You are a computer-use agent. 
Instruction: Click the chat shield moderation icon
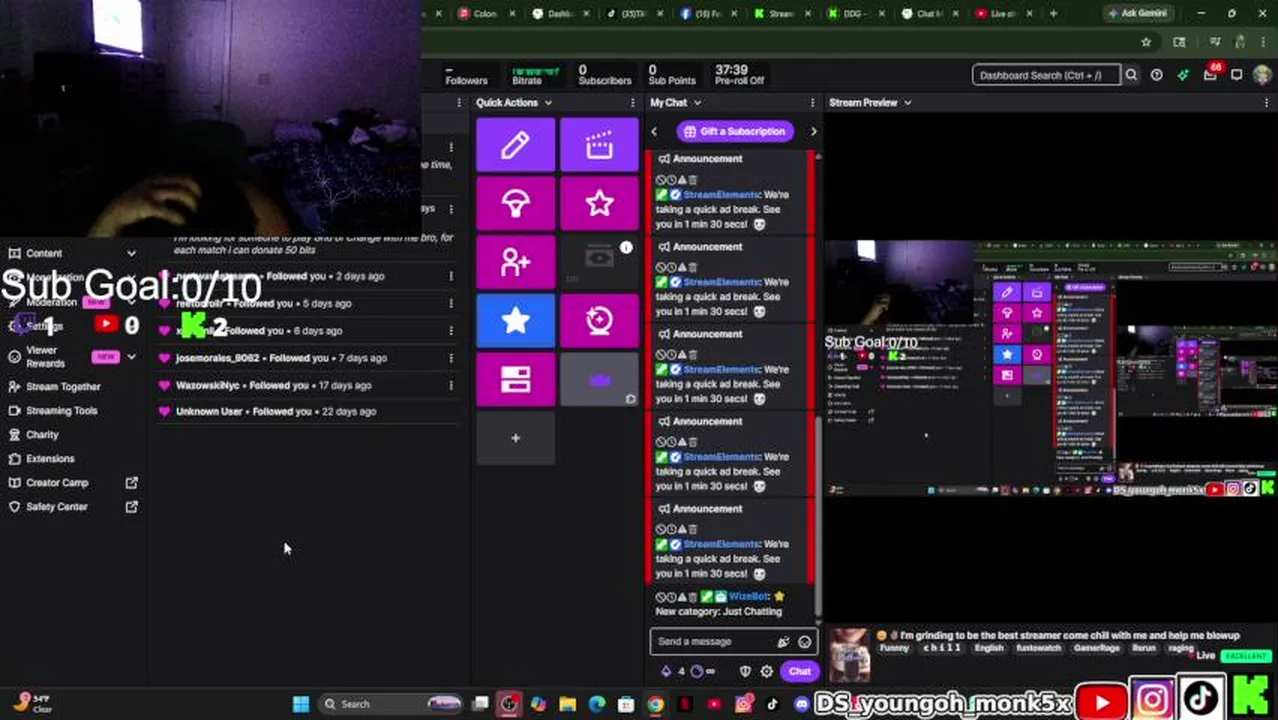click(x=745, y=672)
